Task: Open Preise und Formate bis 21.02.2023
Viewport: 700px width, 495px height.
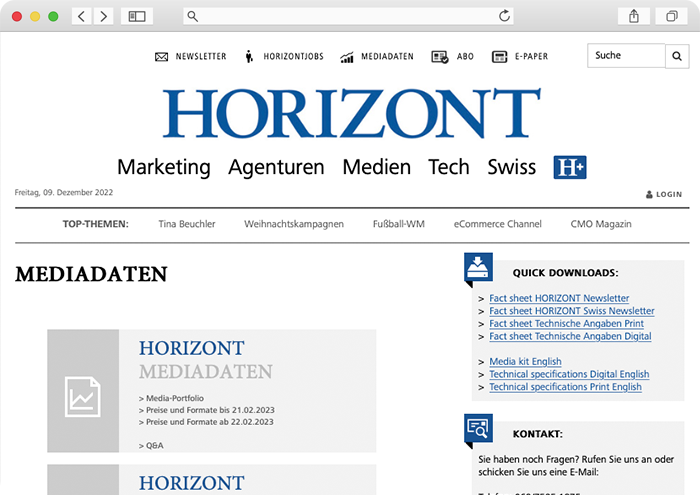Action: 207,410
